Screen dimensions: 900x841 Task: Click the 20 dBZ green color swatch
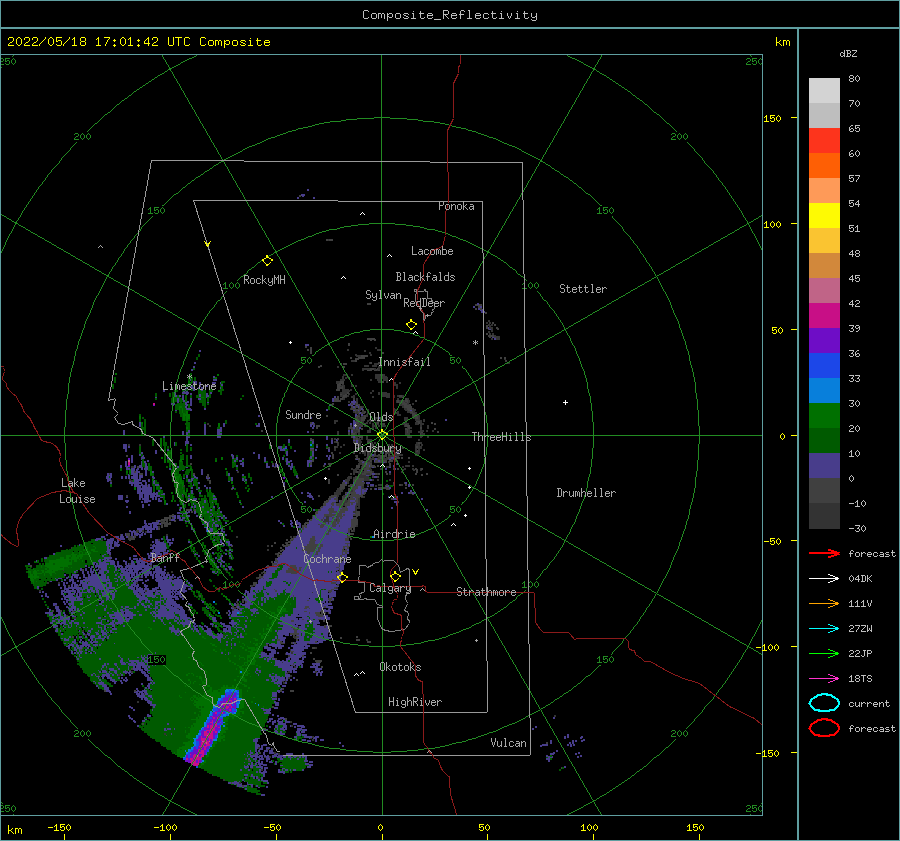[824, 416]
